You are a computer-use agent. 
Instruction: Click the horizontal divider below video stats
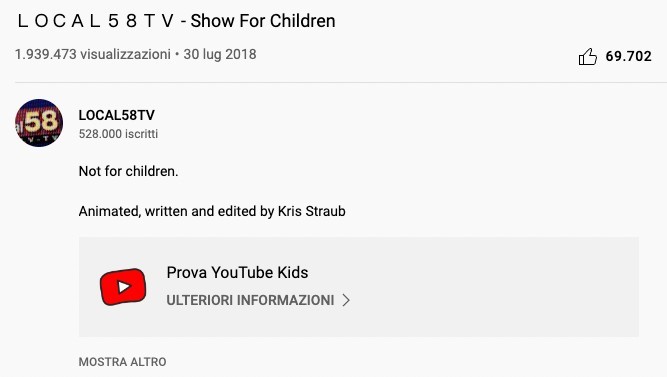(341, 82)
